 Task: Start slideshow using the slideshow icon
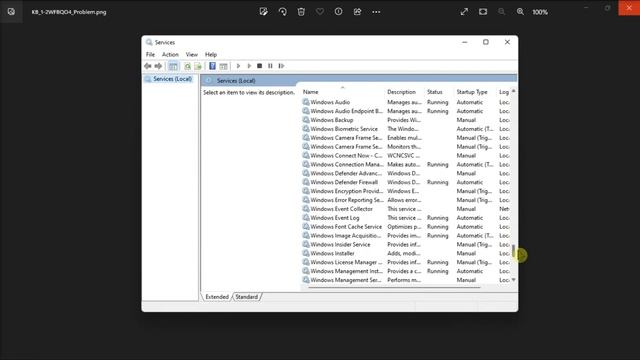483,12
